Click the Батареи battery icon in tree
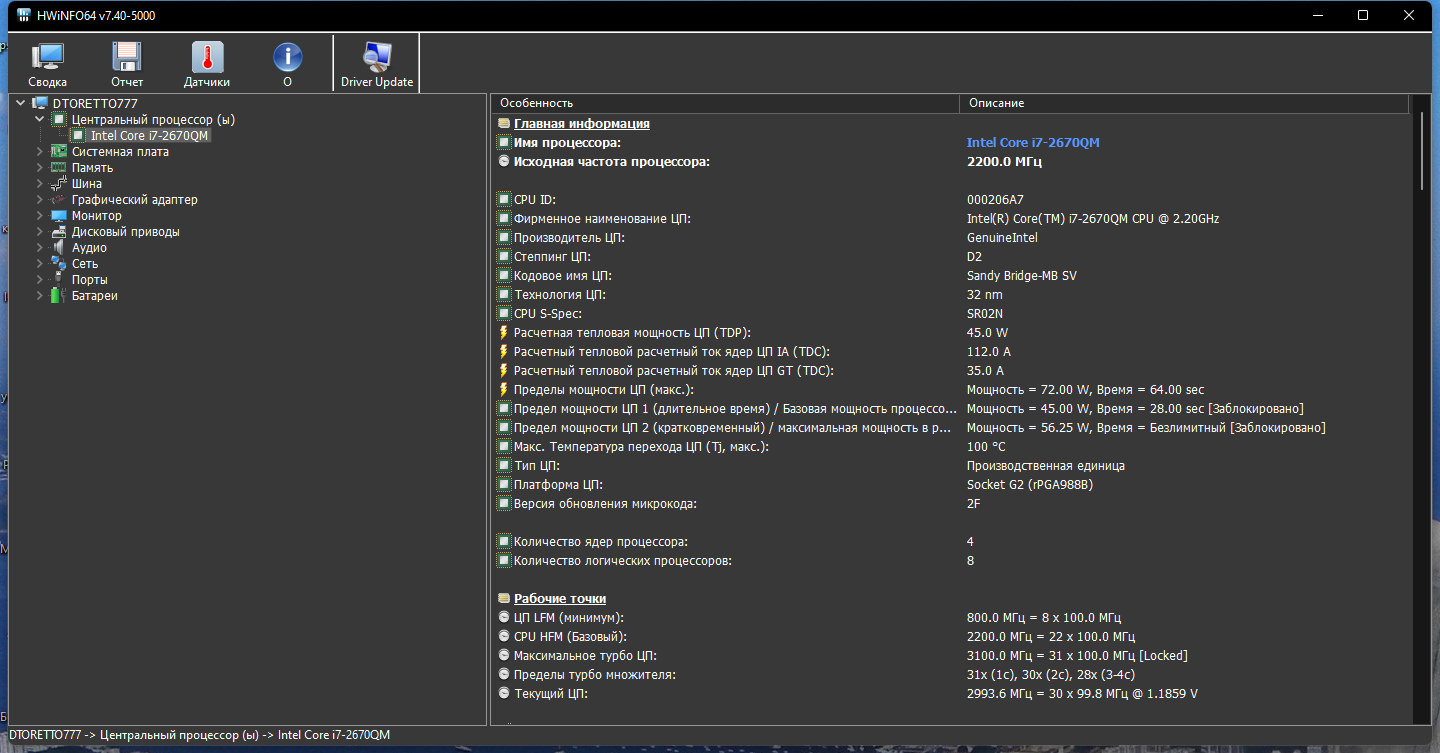Viewport: 1440px width, 753px height. tap(59, 296)
